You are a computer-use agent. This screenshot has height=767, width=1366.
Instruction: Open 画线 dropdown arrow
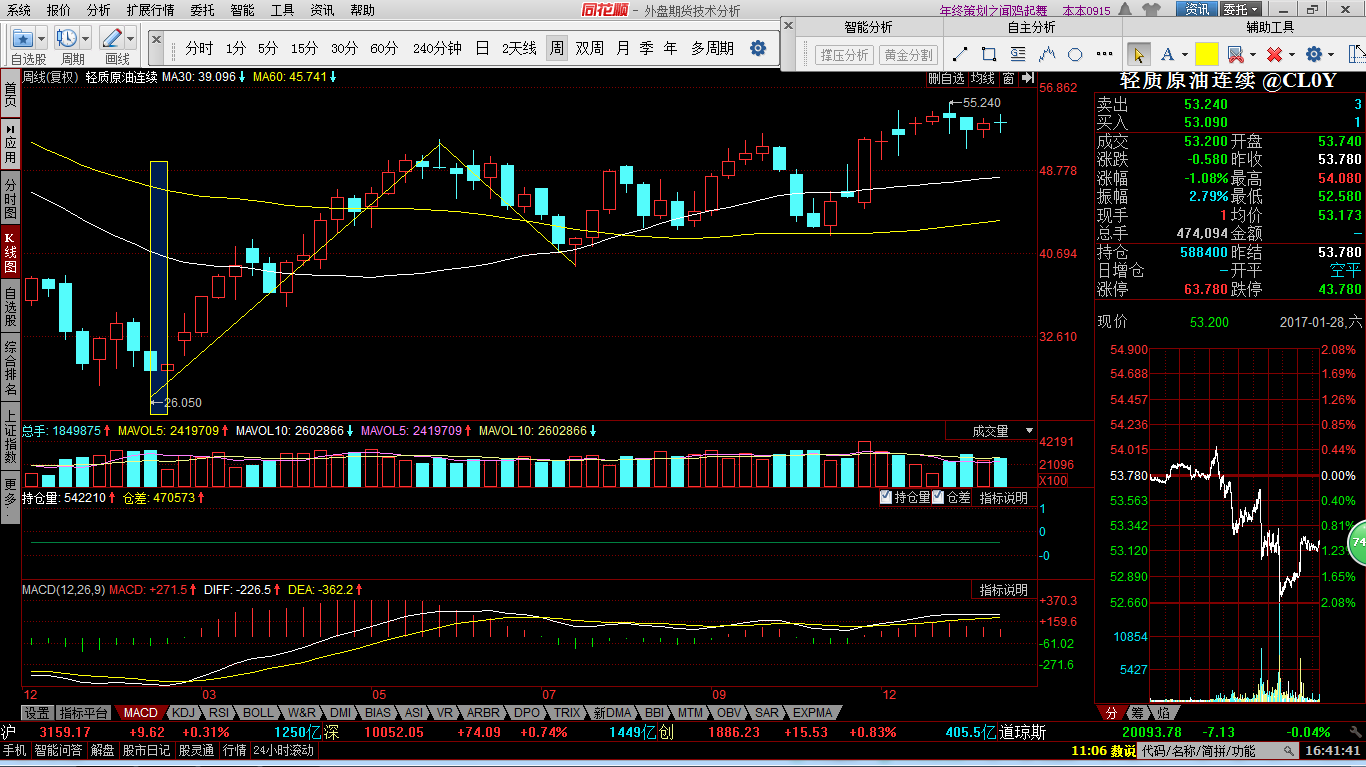click(x=131, y=39)
